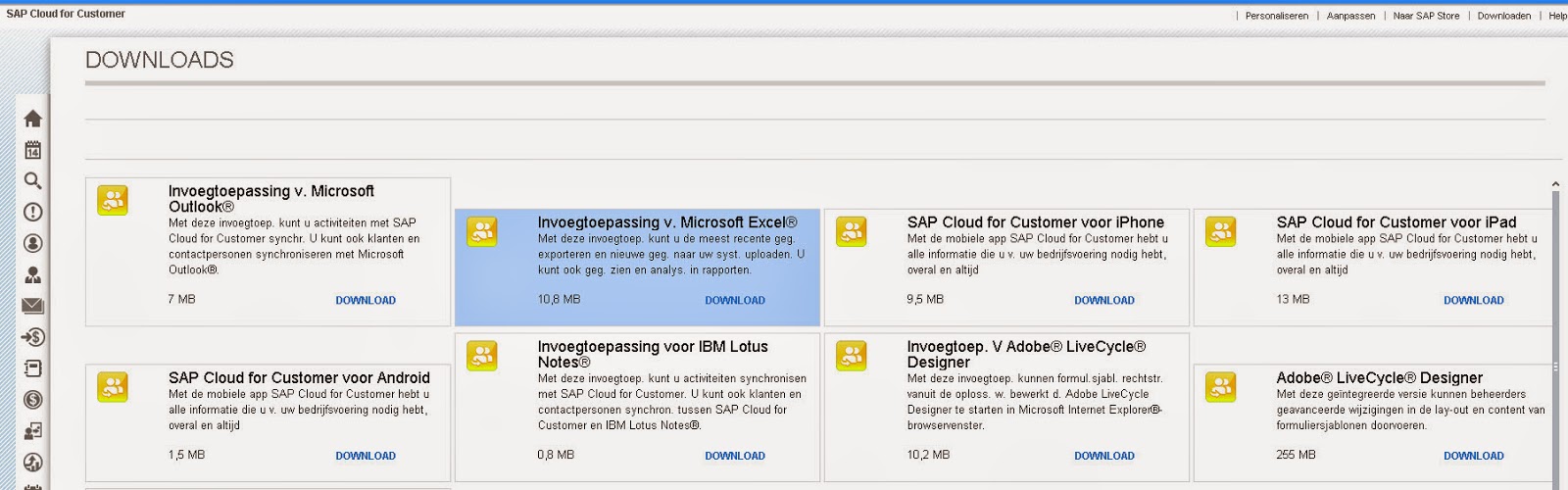
Task: Click the scroll-up arrow of downloads list
Action: pyautogui.click(x=1555, y=184)
